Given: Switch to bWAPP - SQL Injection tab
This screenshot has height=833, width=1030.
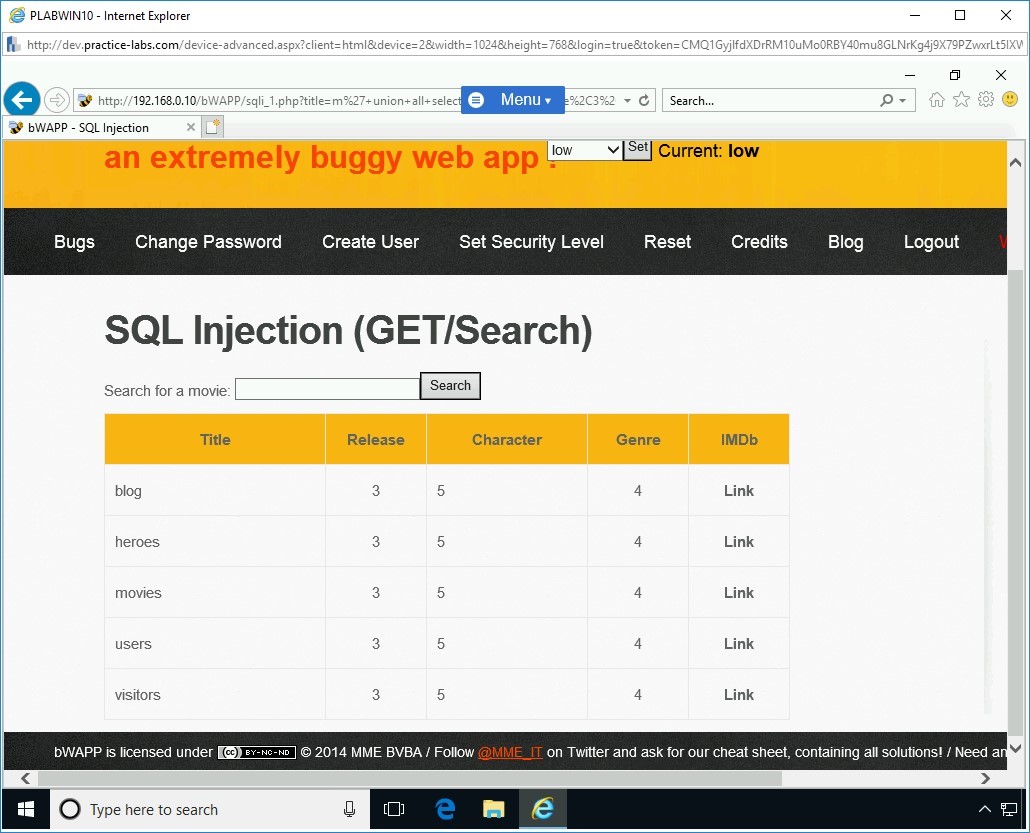Looking at the screenshot, I should tap(90, 128).
